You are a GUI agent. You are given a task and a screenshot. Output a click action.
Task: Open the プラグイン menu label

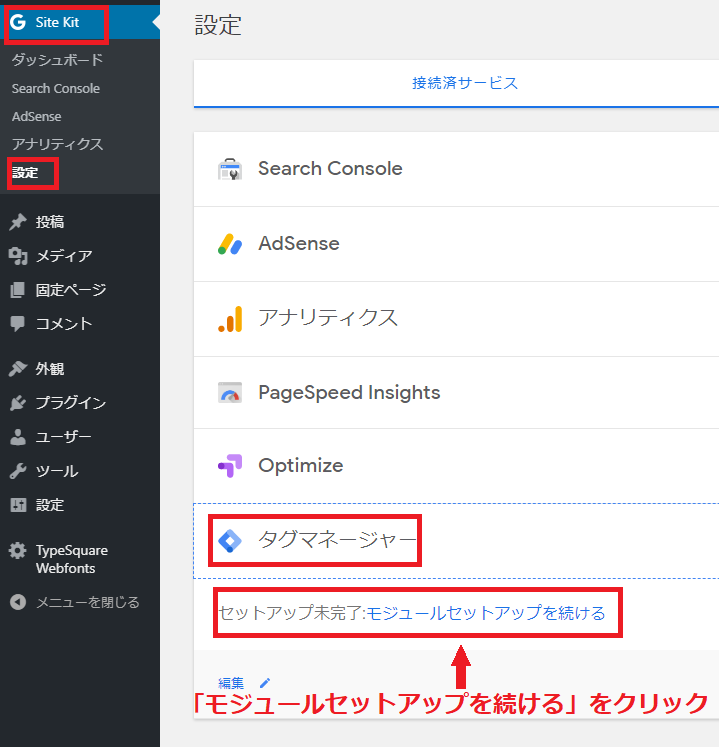point(71,403)
